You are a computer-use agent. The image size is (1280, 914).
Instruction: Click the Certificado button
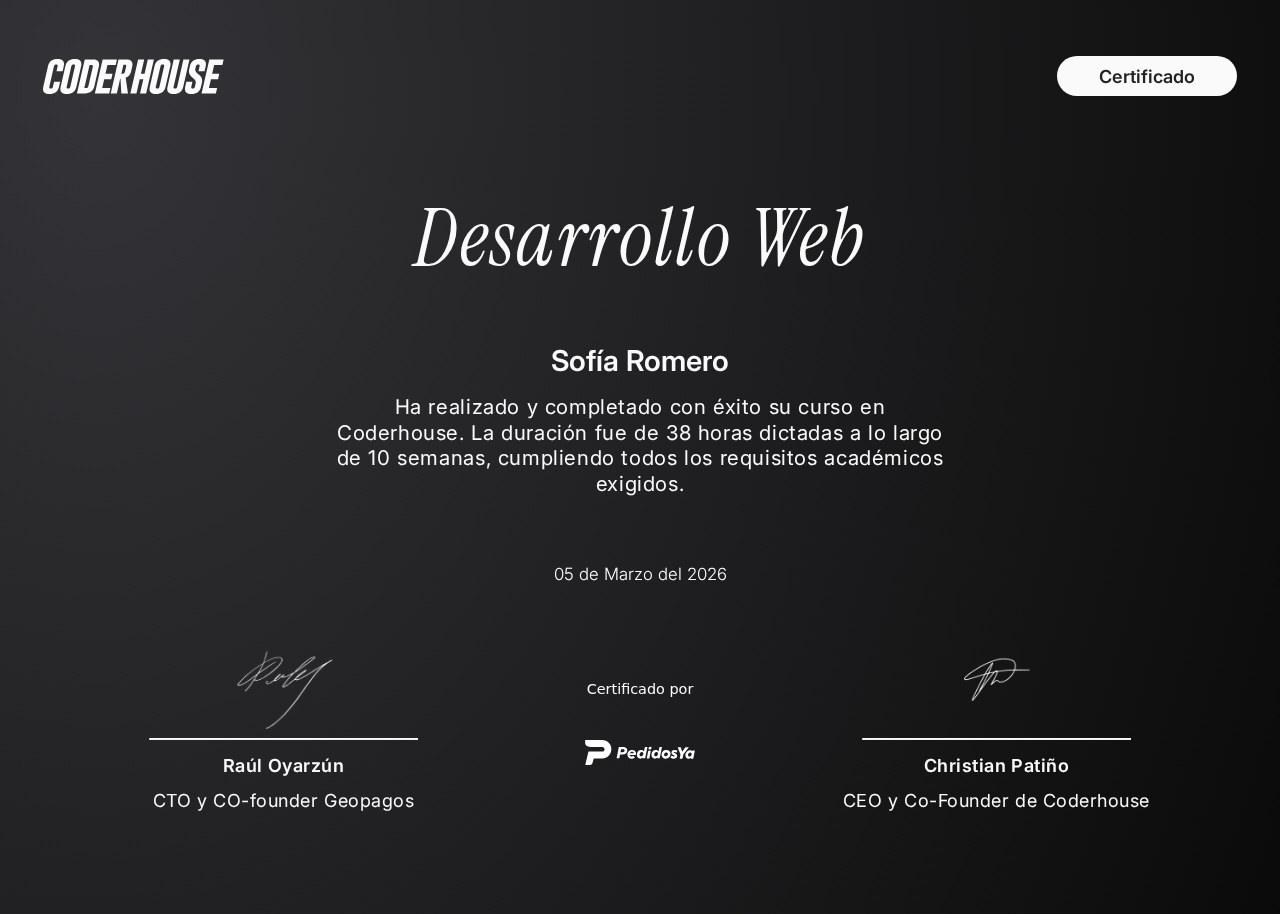tap(1146, 76)
